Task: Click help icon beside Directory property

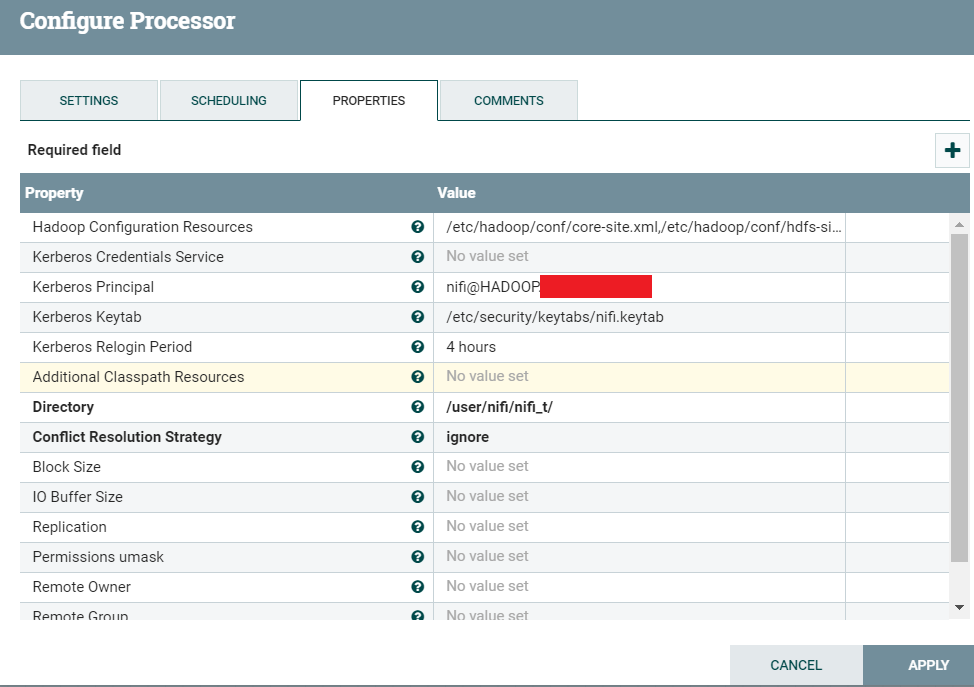Action: point(418,407)
